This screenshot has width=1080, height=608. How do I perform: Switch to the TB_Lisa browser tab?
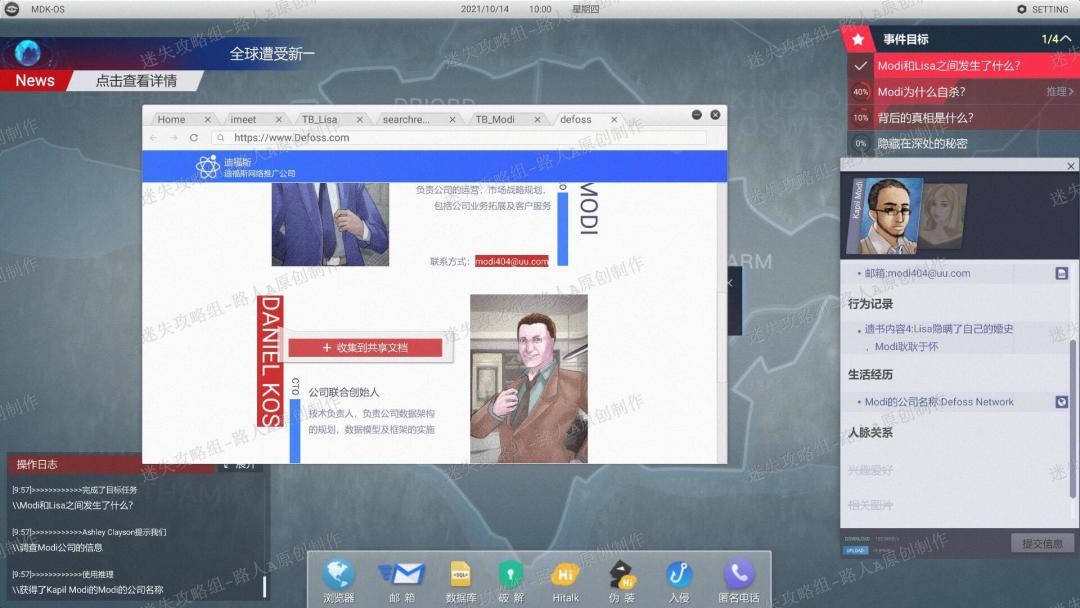coord(320,119)
